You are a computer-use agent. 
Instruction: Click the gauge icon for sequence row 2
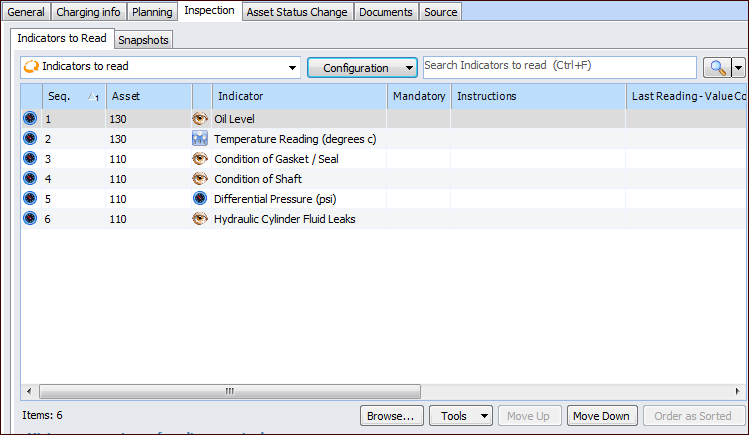tap(30, 138)
